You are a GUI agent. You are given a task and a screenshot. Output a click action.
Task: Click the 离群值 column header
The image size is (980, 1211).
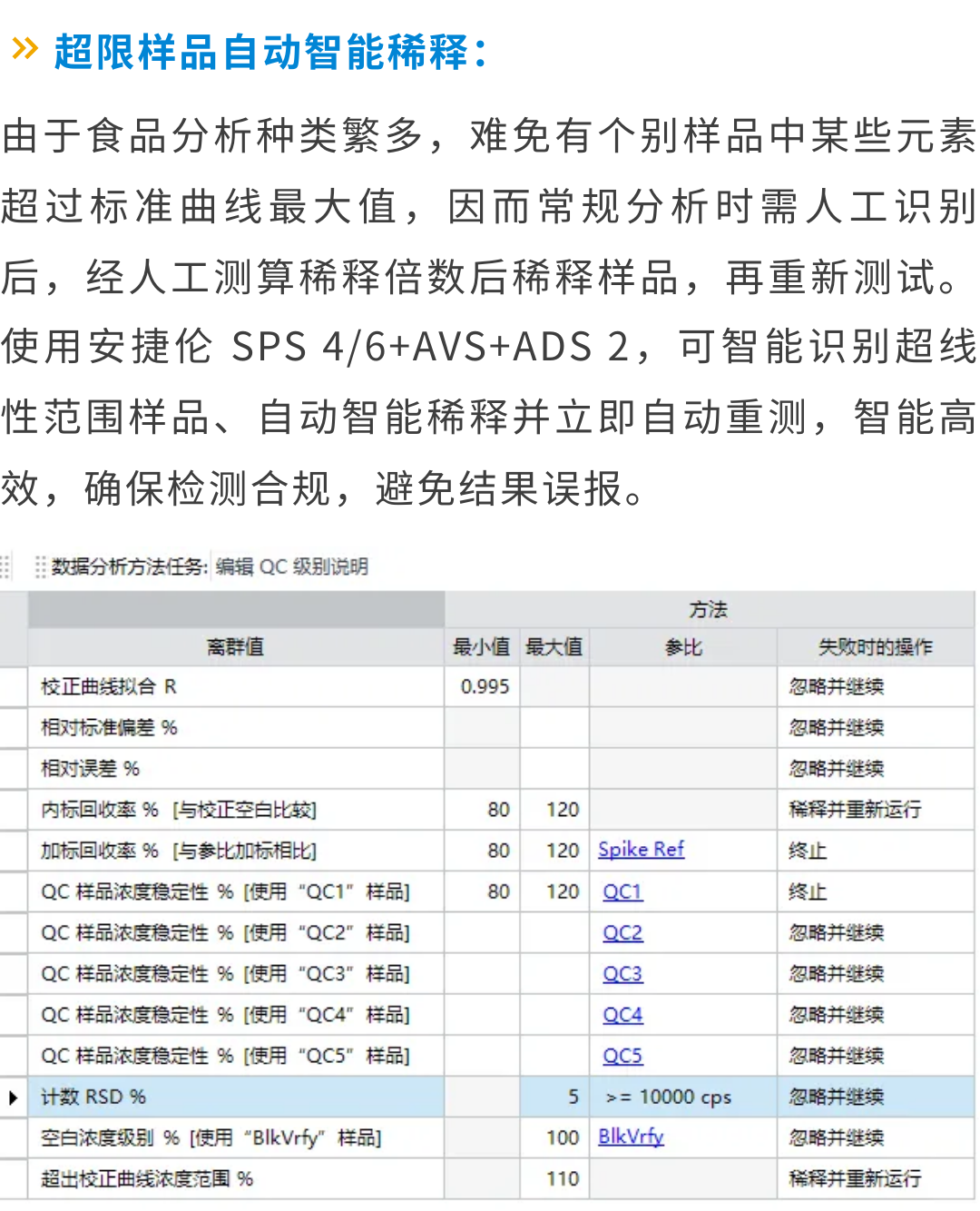[234, 646]
